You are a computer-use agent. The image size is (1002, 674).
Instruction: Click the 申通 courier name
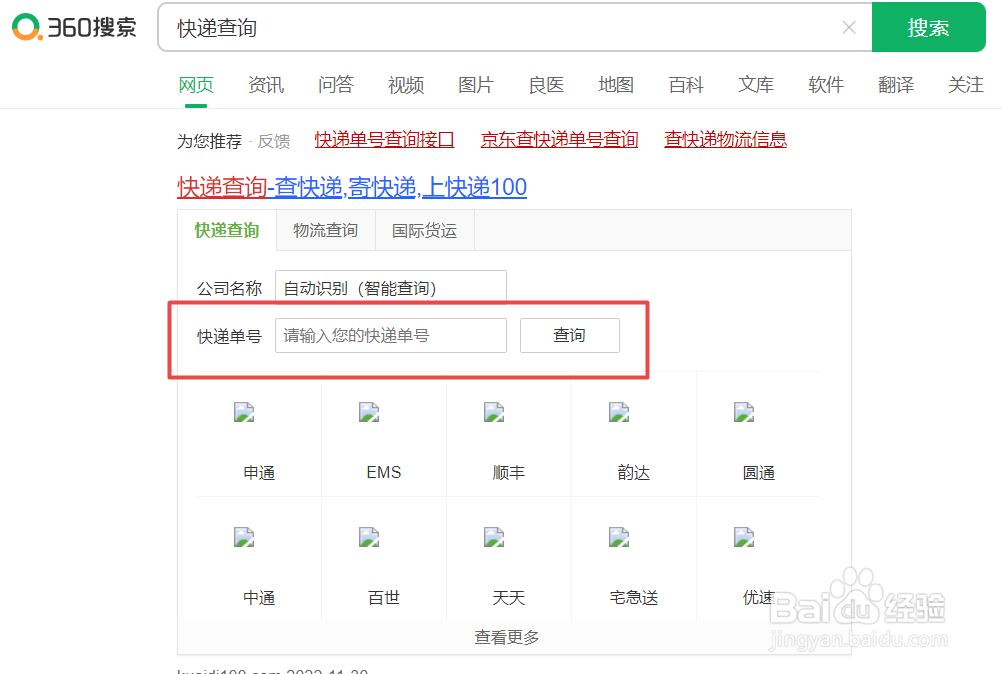coord(259,473)
